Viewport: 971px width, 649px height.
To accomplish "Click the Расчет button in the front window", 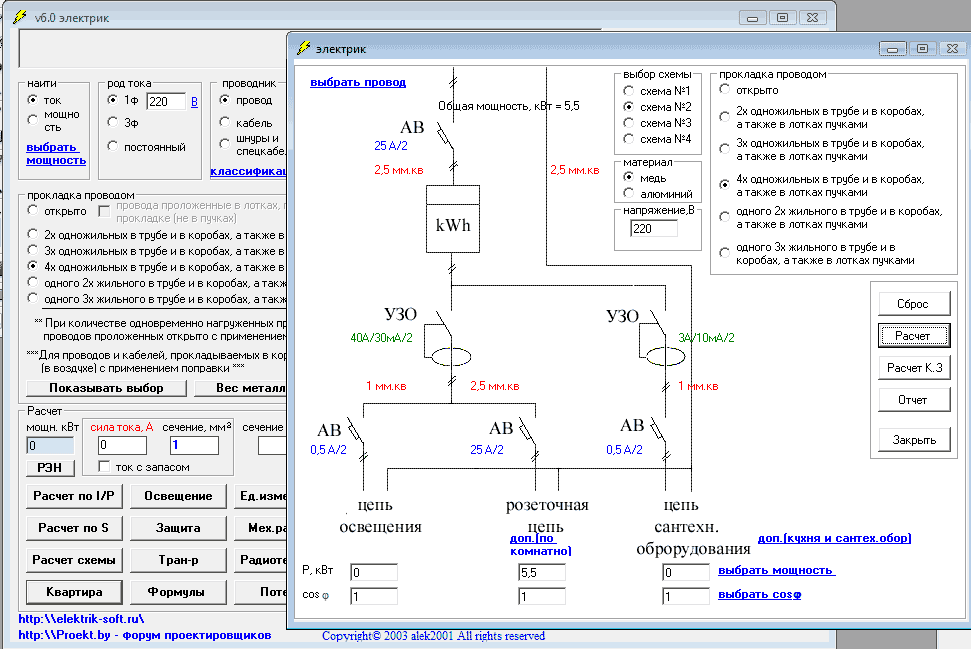I will (x=912, y=336).
